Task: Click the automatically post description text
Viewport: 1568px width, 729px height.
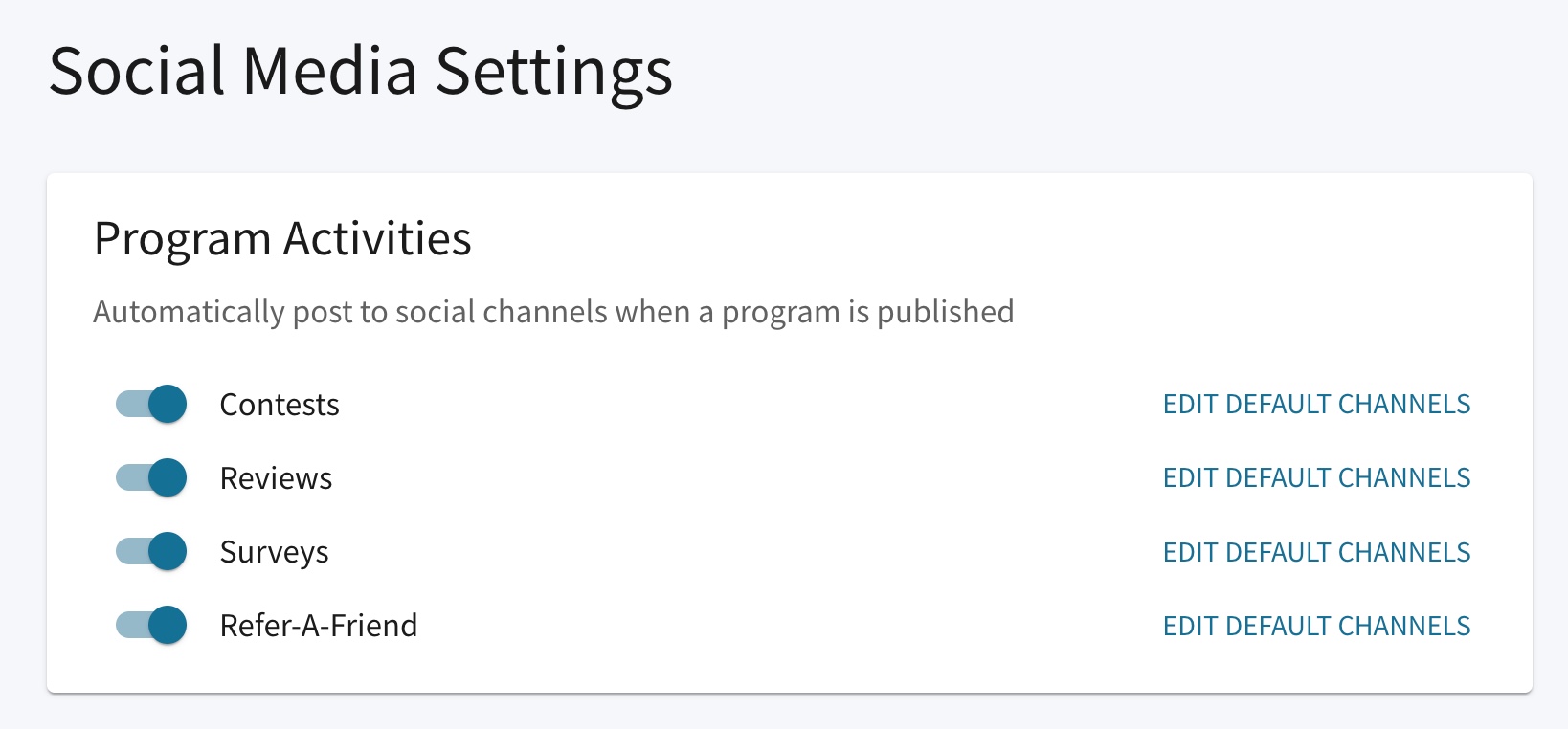Action: coord(553,313)
